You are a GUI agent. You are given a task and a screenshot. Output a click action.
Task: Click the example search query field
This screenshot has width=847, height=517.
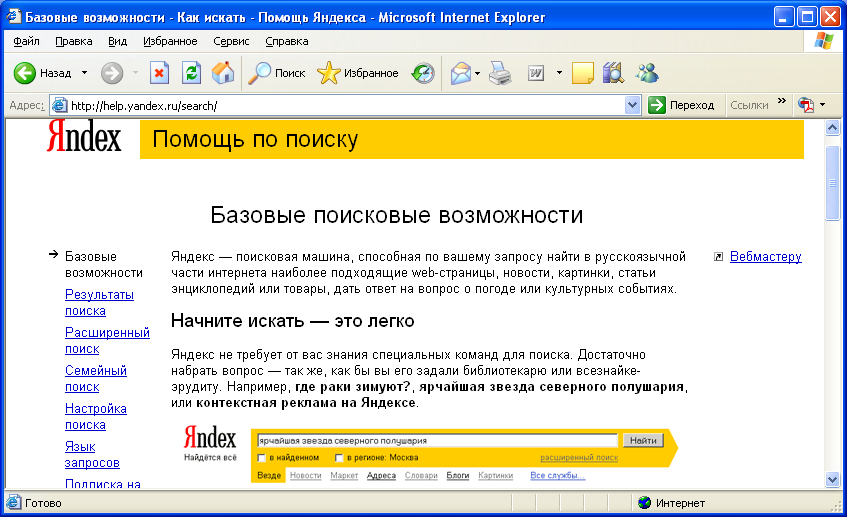pos(437,441)
